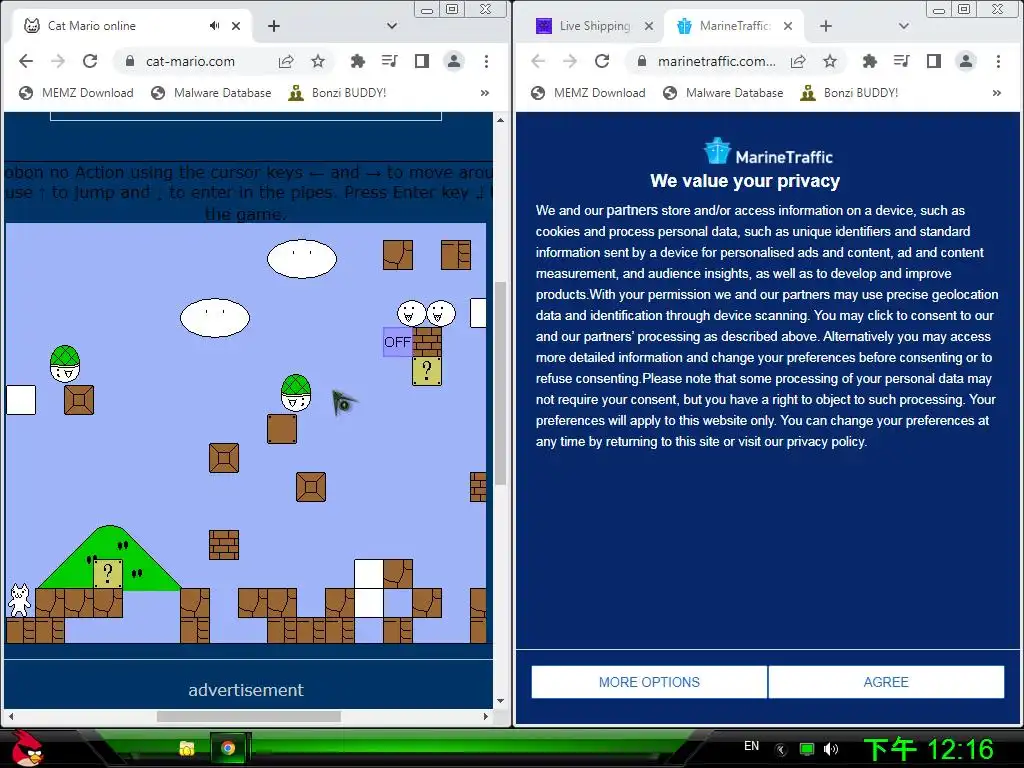Close the Live Shipping tab
Image resolution: width=1024 pixels, height=768 pixels.
pos(648,26)
